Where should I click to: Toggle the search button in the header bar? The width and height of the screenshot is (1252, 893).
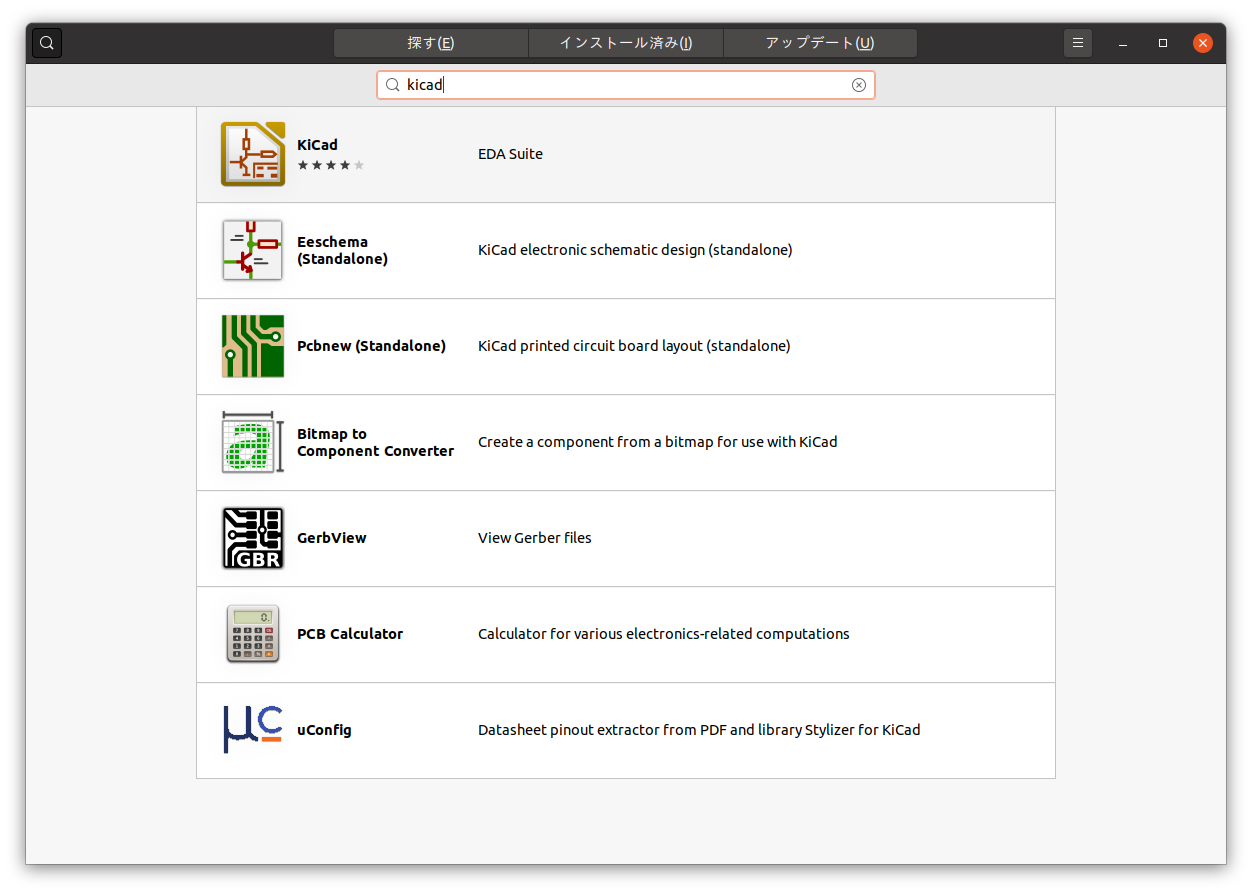tap(47, 43)
